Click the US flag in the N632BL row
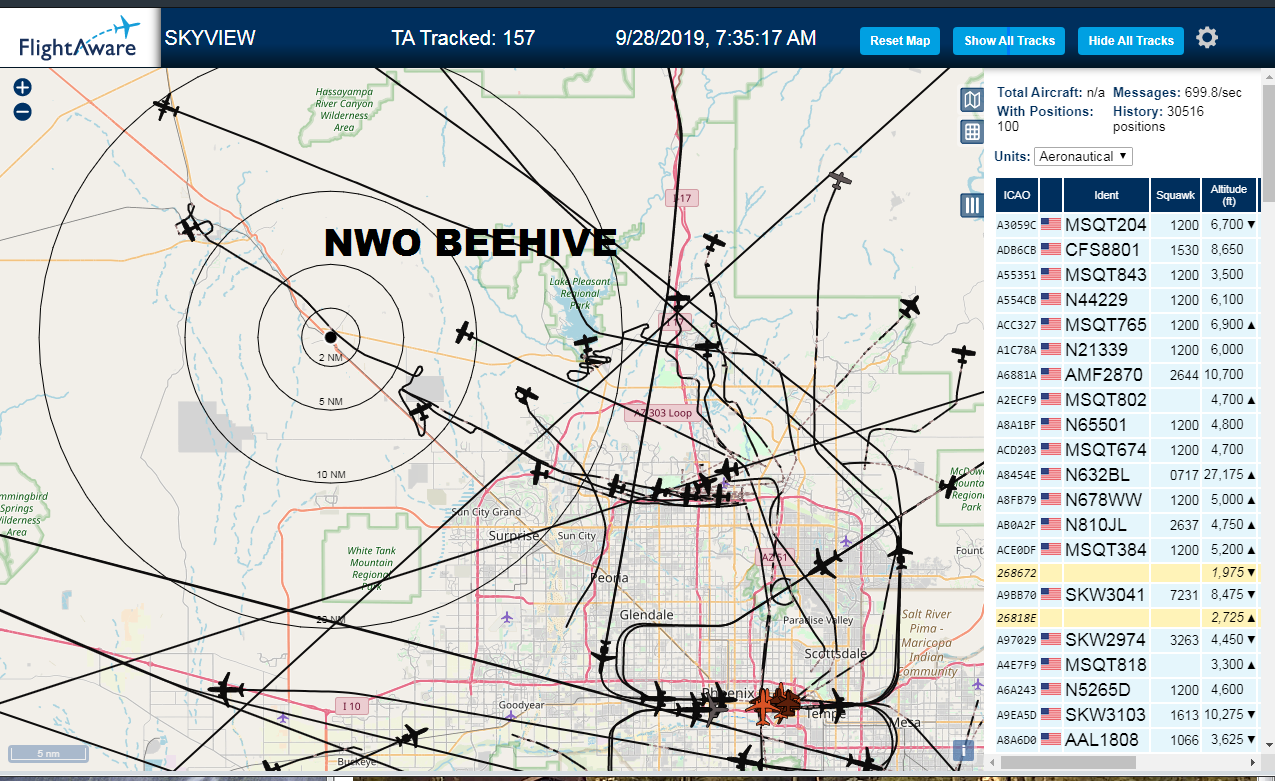Screen dimensions: 1275x781 pyautogui.click(x=1050, y=474)
